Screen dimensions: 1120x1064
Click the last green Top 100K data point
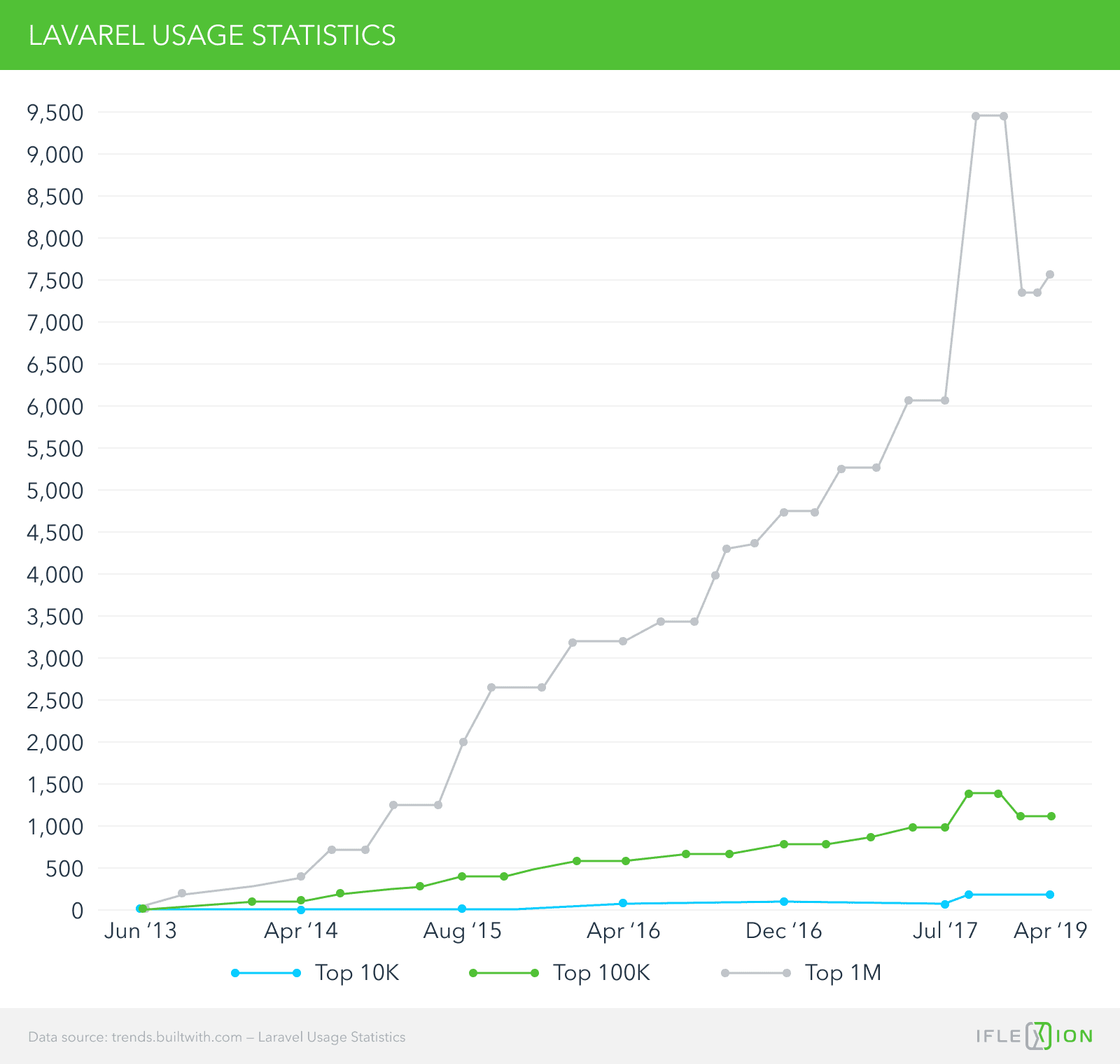point(1051,816)
